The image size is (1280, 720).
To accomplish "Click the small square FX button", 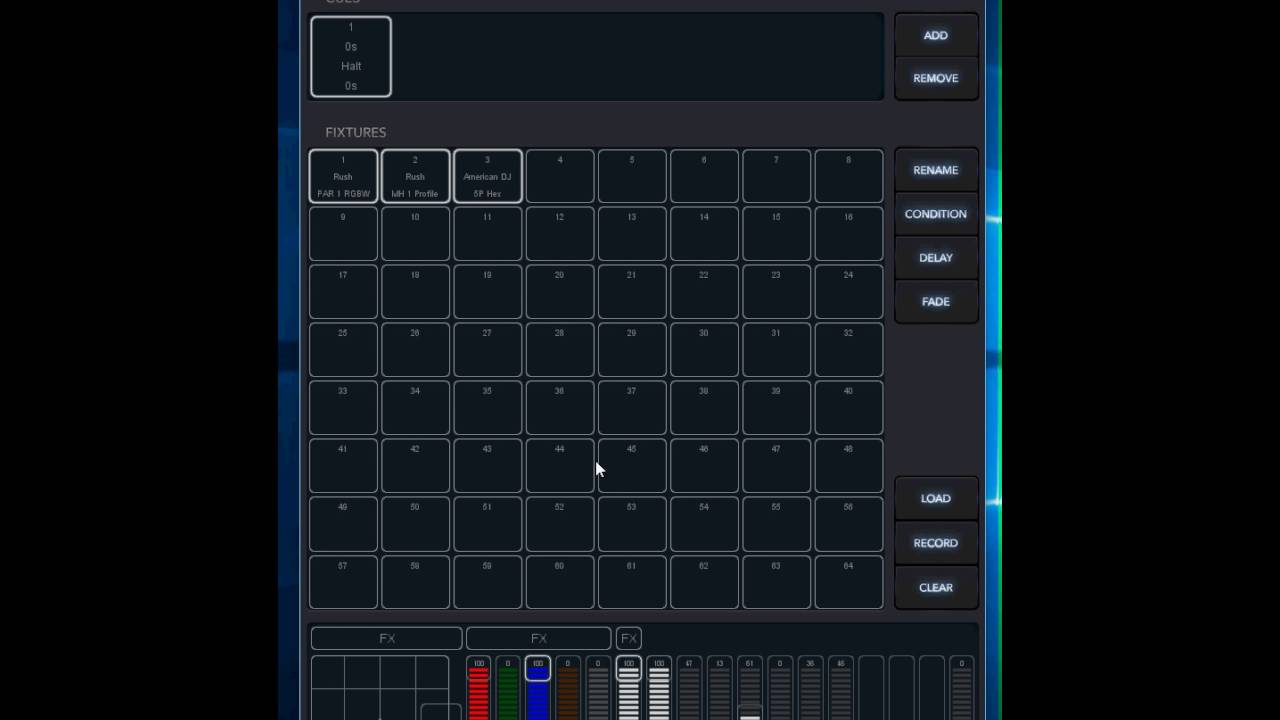I will pos(628,638).
